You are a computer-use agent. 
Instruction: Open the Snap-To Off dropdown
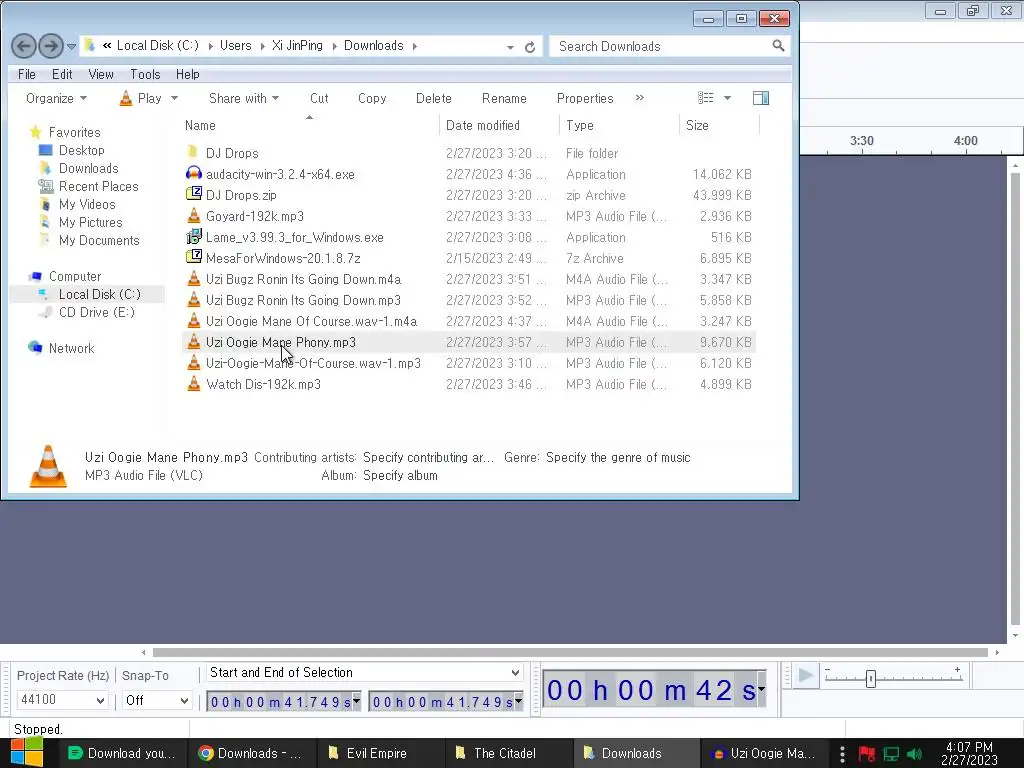[157, 700]
